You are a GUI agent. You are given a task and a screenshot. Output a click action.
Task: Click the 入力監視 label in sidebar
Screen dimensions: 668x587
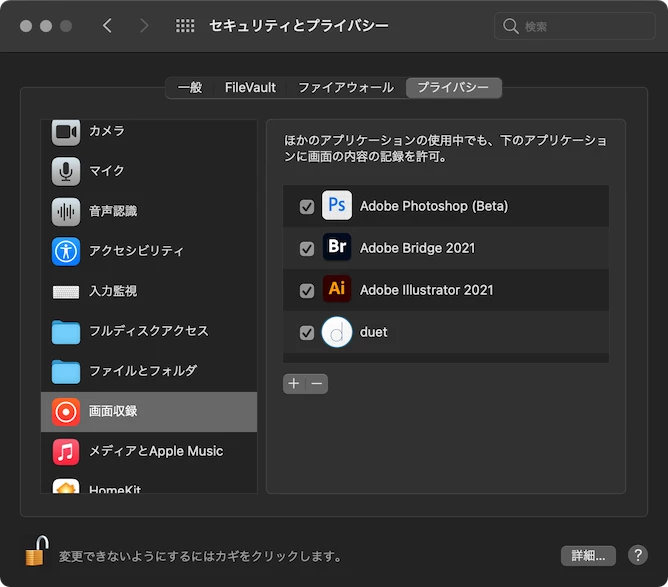113,291
